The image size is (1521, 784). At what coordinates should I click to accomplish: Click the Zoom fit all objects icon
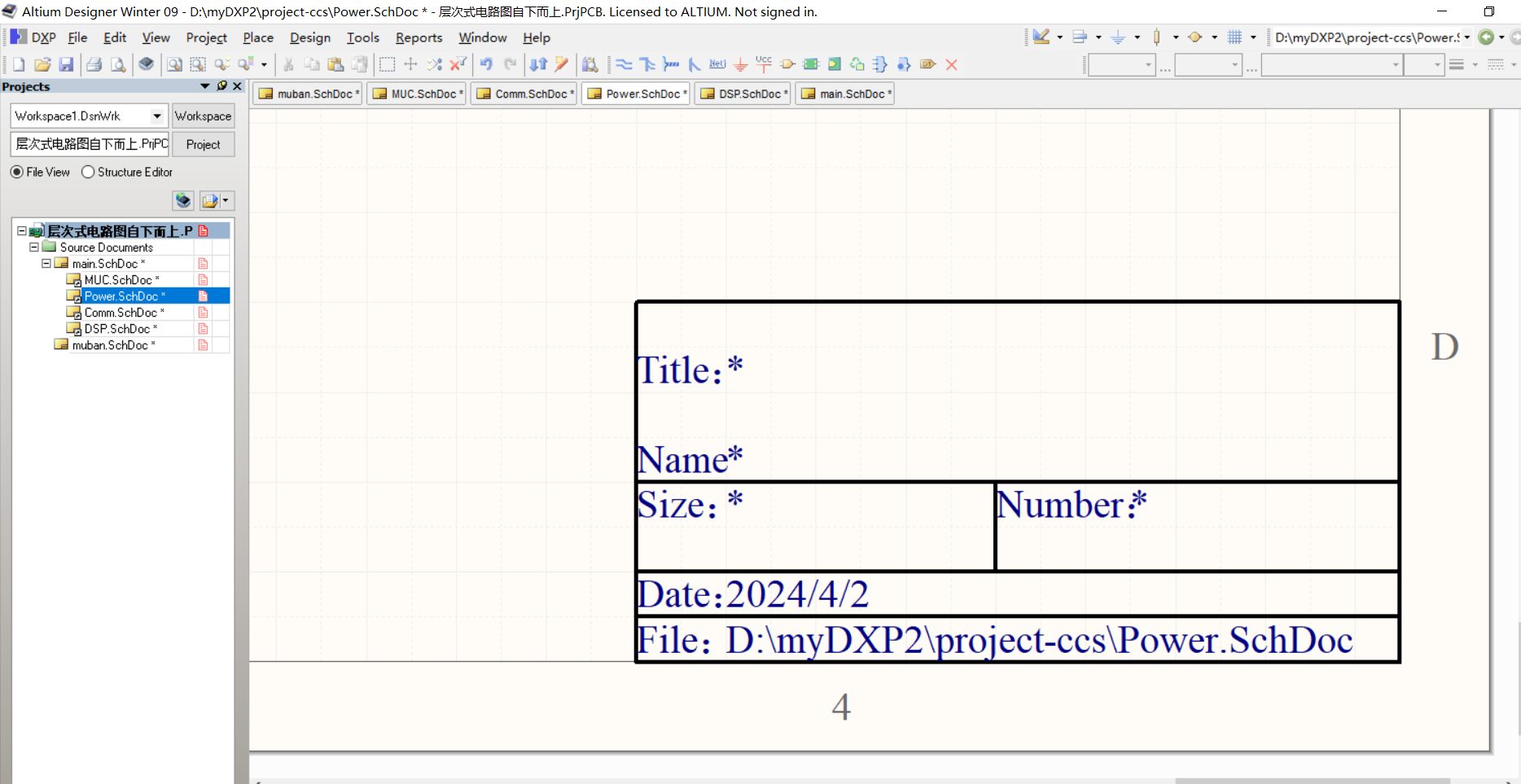pos(174,64)
